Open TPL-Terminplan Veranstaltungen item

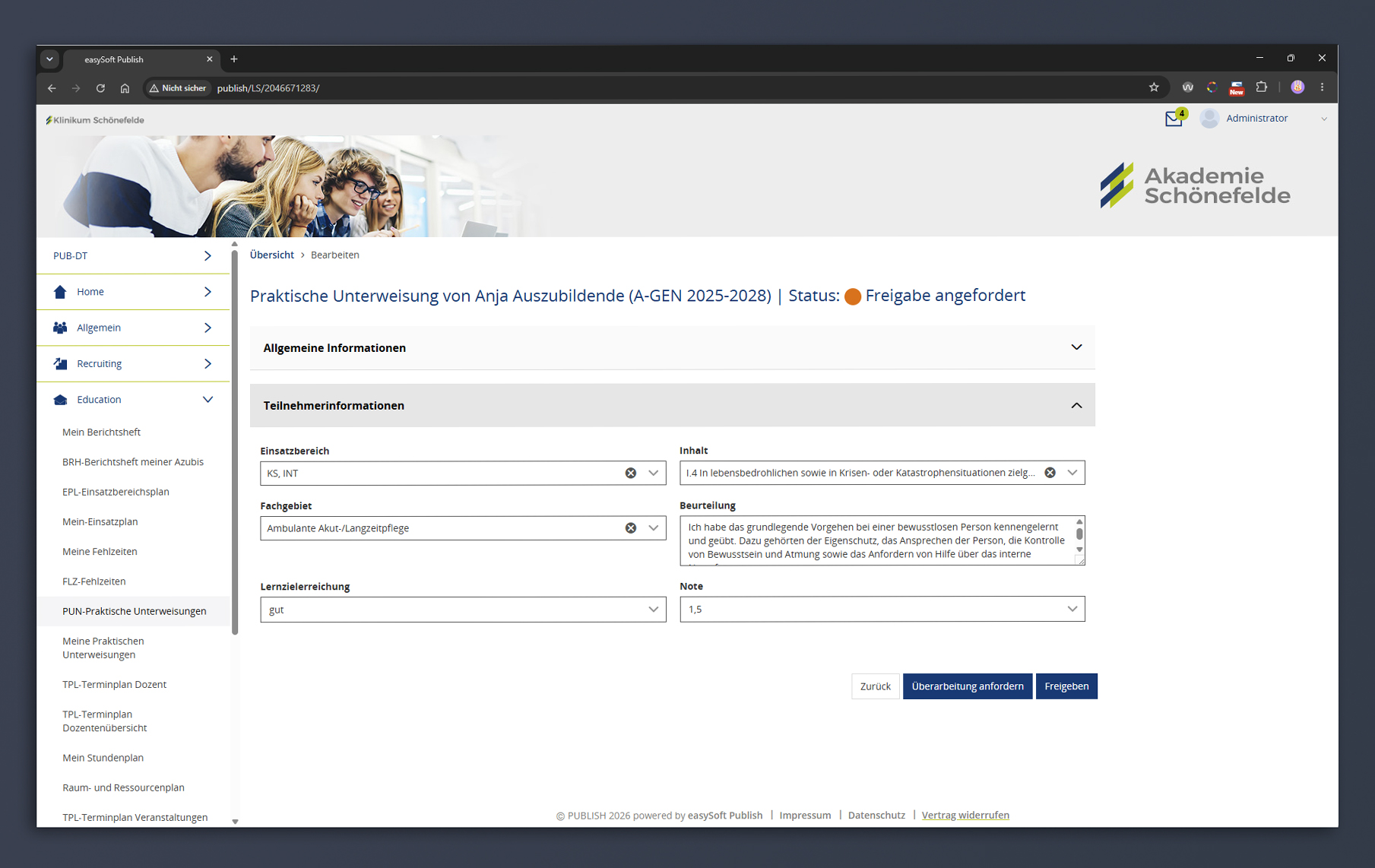[135, 818]
